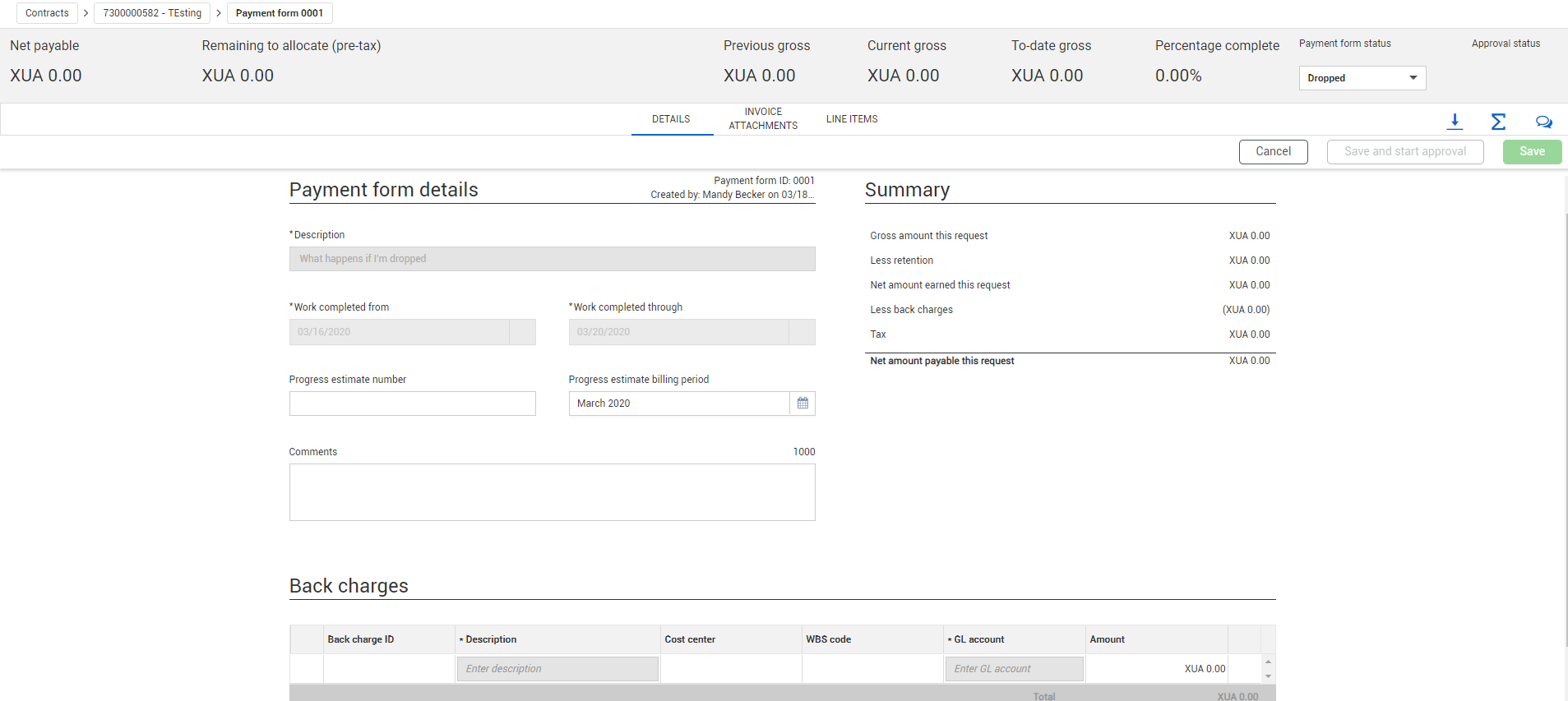
Task: Click the download icon in the toolbar
Action: pyautogui.click(x=1455, y=122)
